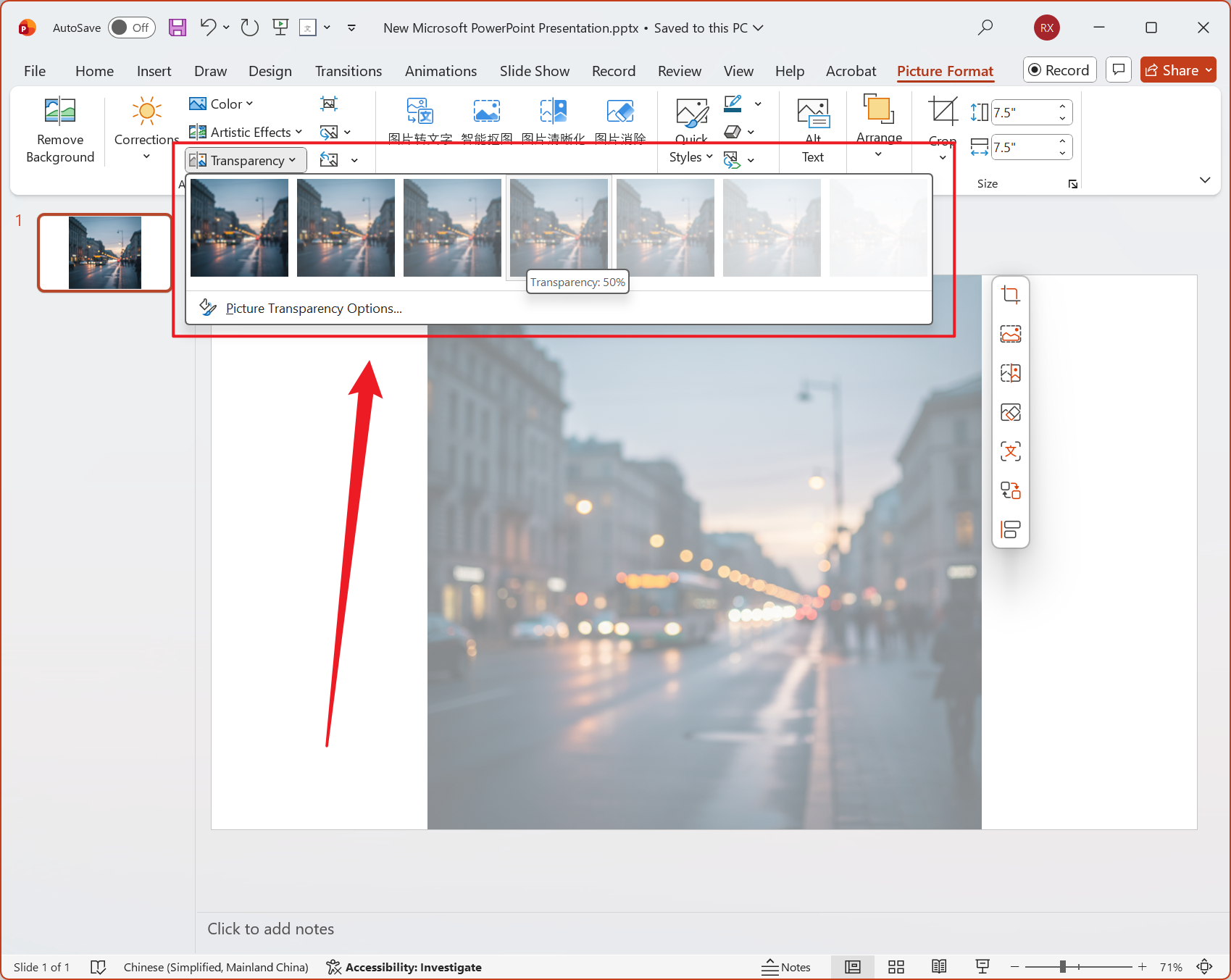
Task: Open the Remove Background tool
Action: coord(60,130)
